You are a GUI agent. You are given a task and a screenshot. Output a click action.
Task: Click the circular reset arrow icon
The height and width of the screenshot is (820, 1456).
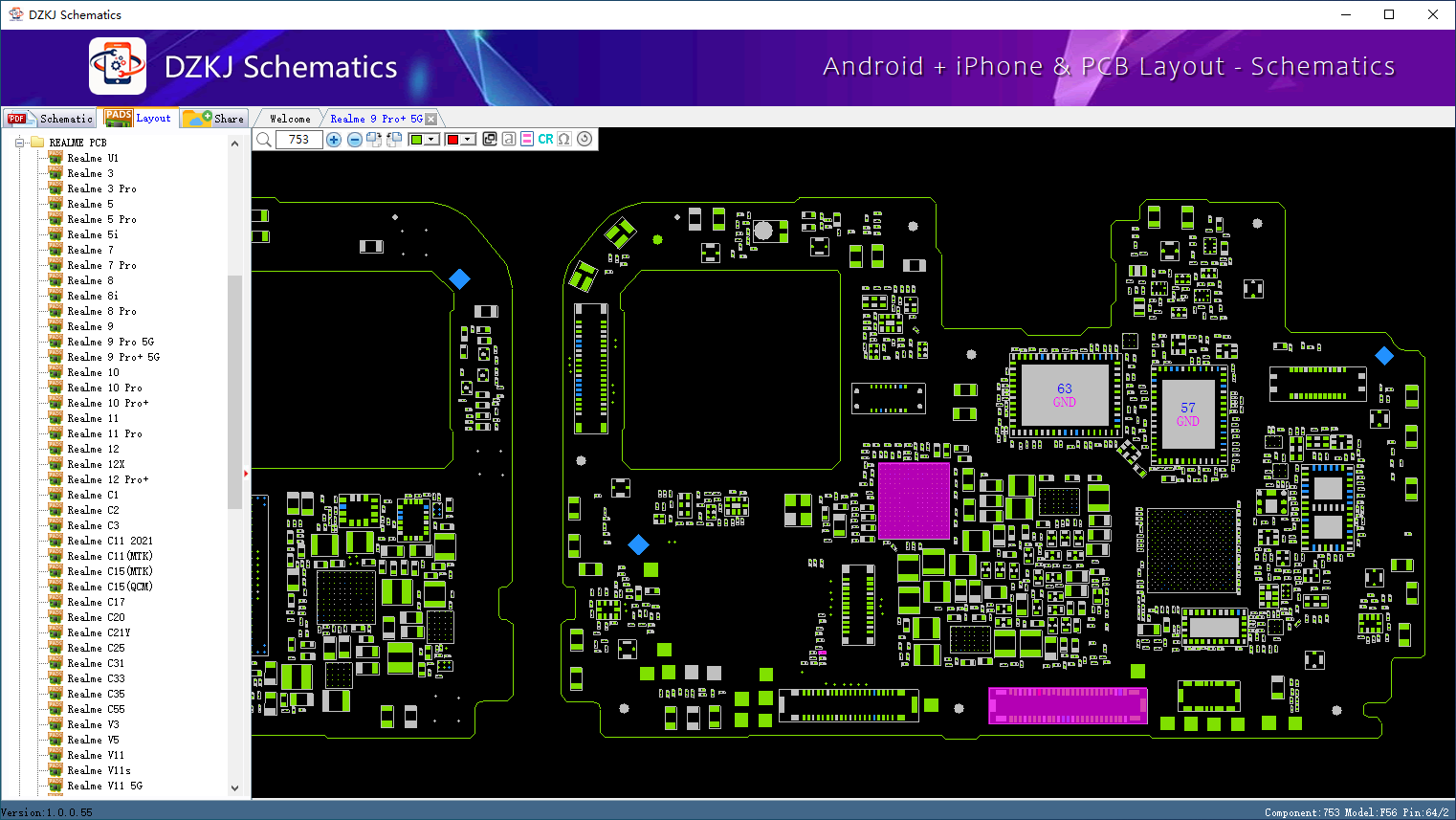tap(585, 139)
